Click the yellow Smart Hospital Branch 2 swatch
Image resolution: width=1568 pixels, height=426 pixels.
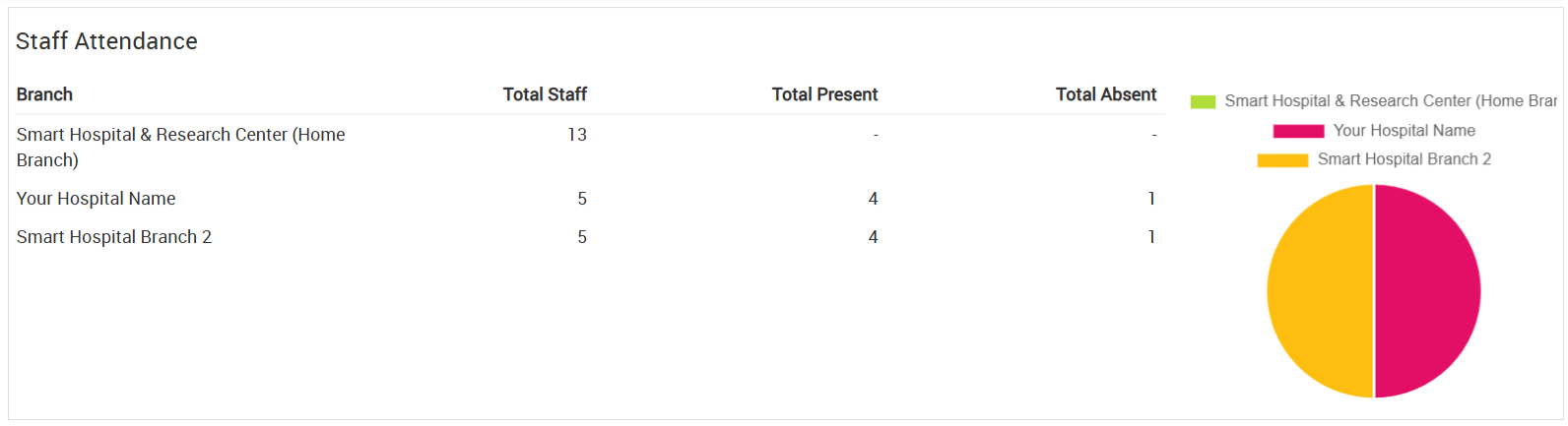[x=1282, y=159]
